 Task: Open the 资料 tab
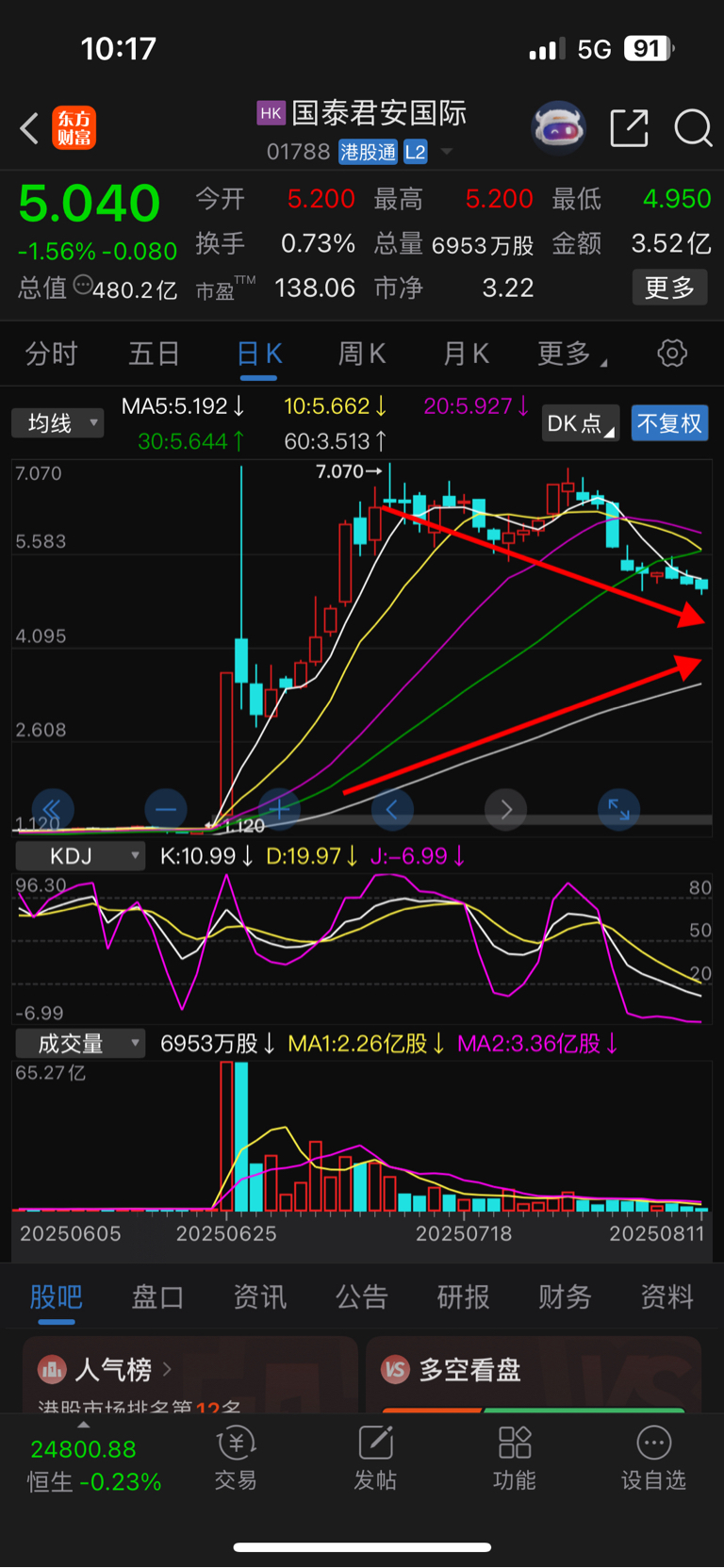click(666, 1297)
